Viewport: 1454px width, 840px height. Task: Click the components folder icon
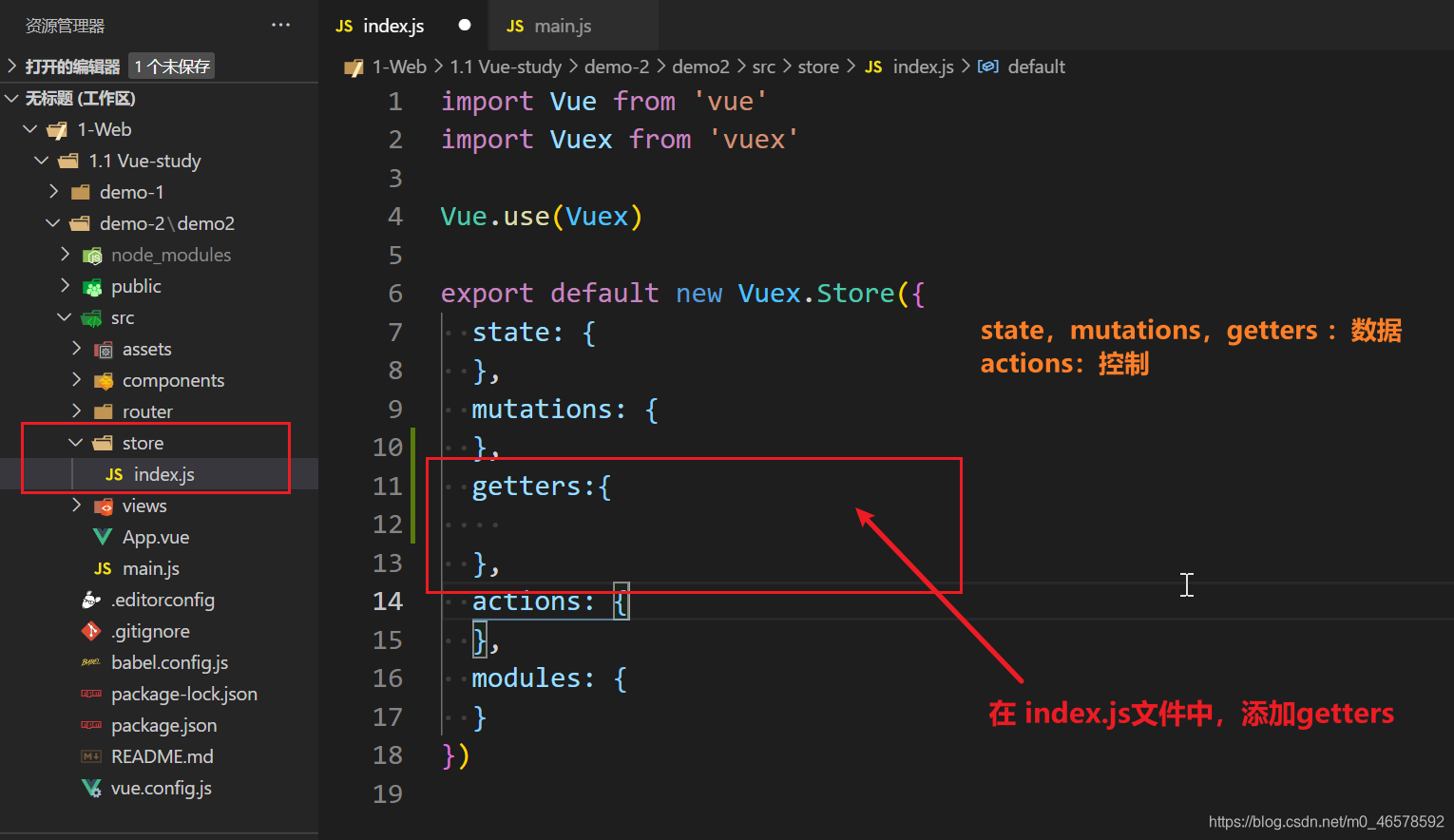point(104,381)
